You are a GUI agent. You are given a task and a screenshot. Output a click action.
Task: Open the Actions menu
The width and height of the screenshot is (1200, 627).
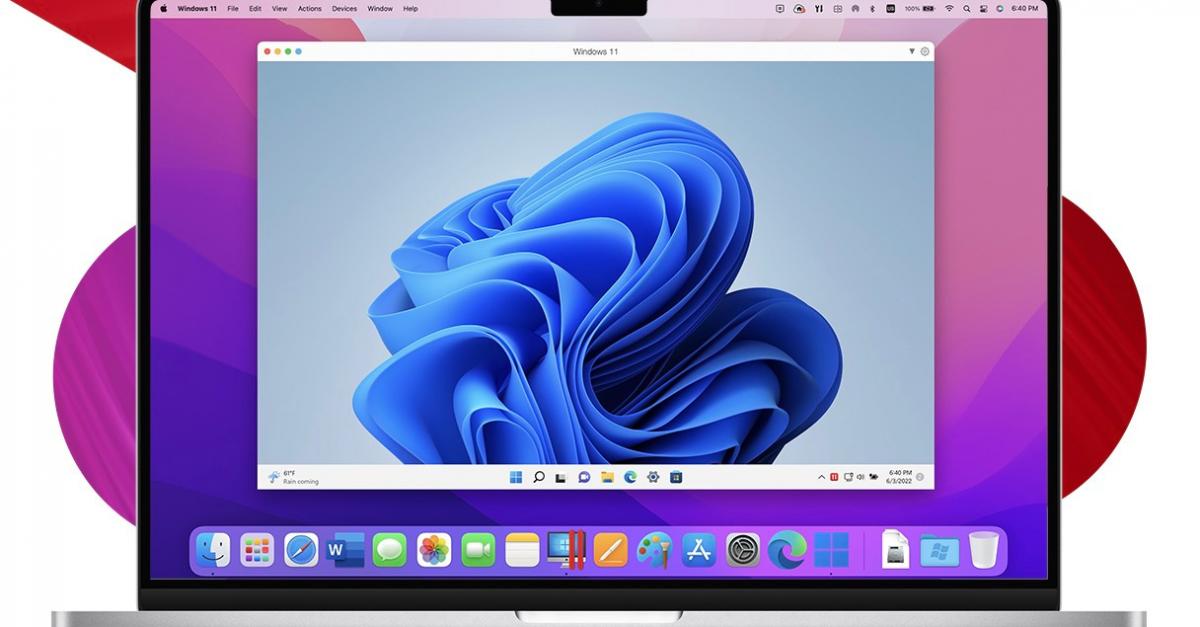click(310, 8)
